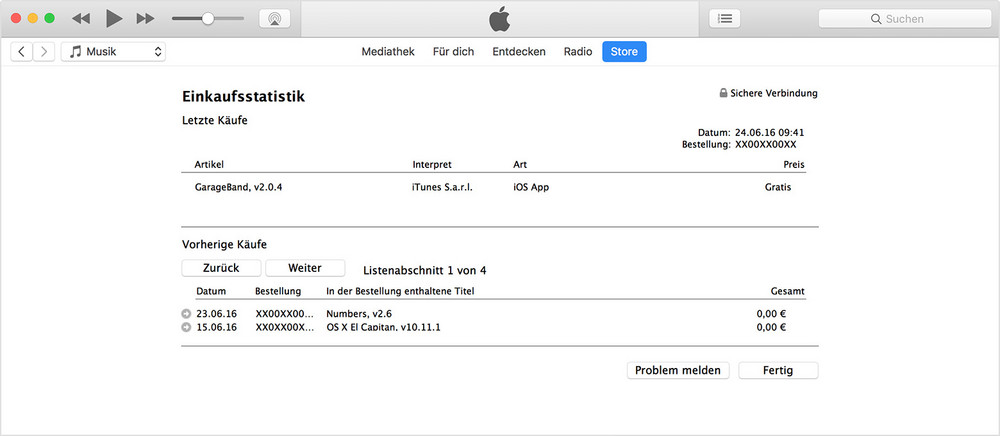The image size is (1000, 436).
Task: Click the 'Gesamt' column header
Action: (788, 291)
